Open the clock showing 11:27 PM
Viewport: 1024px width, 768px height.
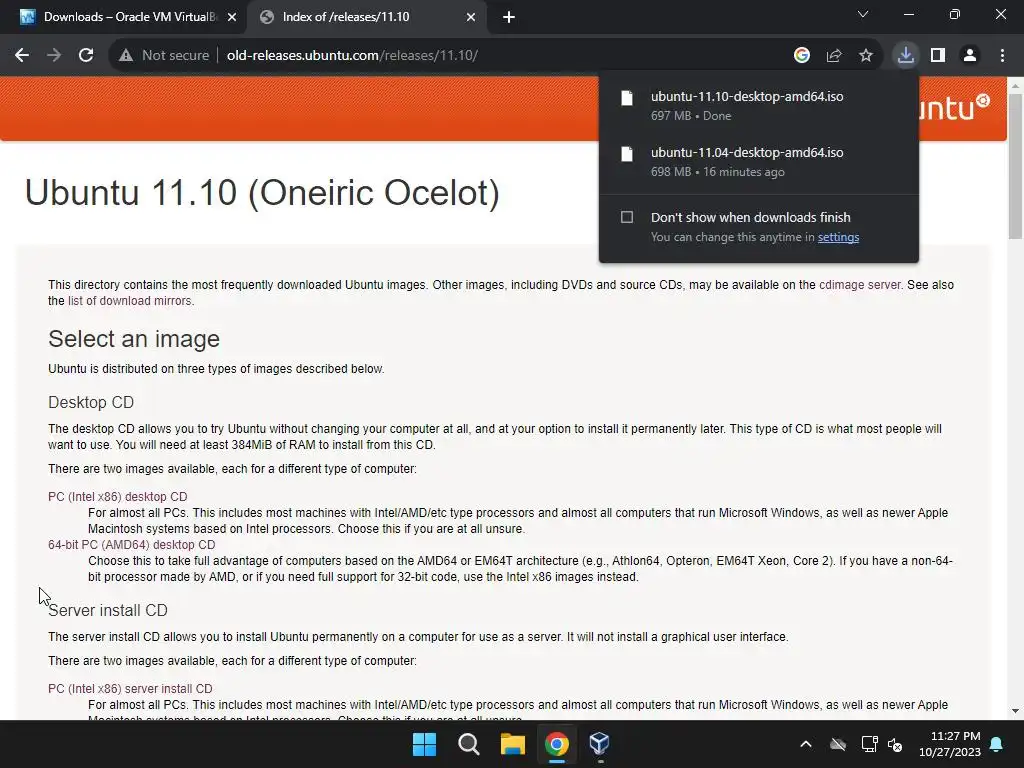[x=950, y=744]
